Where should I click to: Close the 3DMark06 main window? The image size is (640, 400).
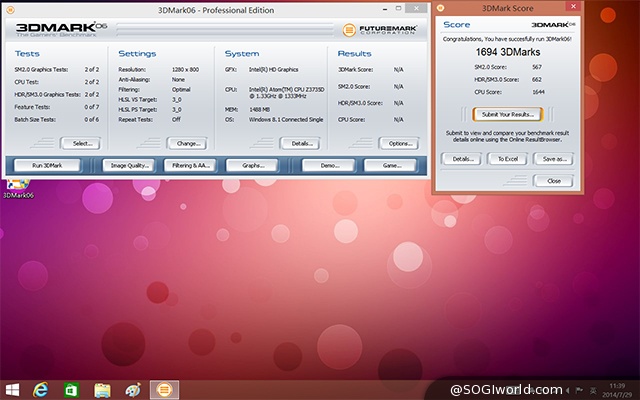coord(416,8)
